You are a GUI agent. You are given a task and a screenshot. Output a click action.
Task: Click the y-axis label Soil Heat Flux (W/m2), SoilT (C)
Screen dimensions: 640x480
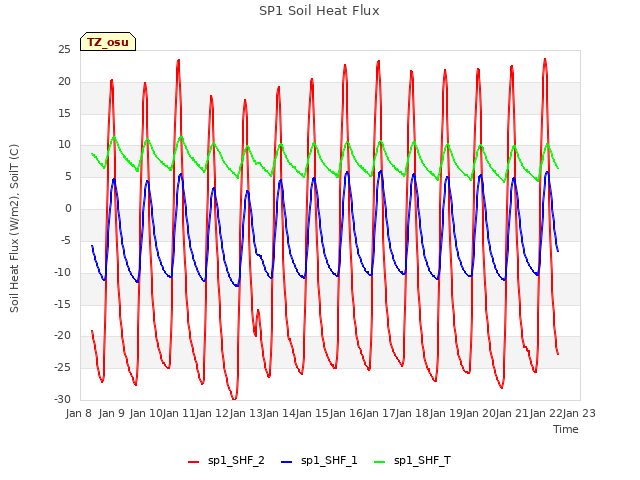(14, 228)
